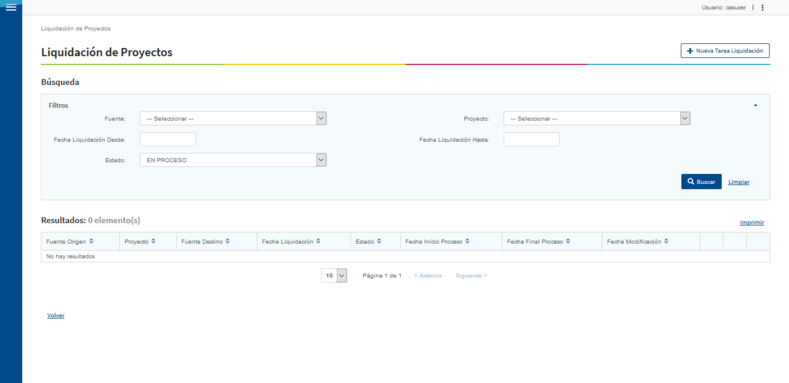Click the Volver link

click(x=56, y=316)
